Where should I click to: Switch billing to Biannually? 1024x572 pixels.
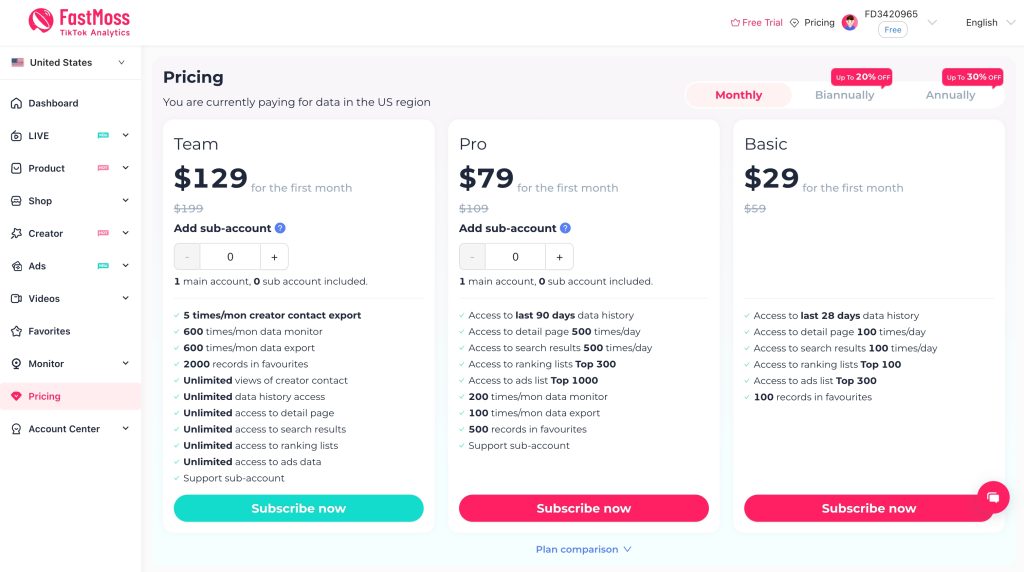pyautogui.click(x=844, y=95)
